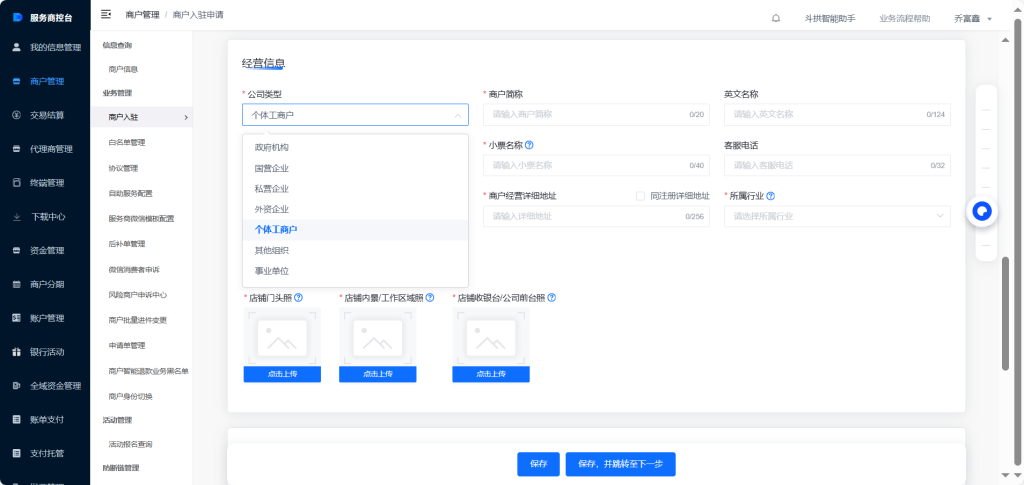
Task: Open the 斗拱智能助手 link
Action: point(829,19)
